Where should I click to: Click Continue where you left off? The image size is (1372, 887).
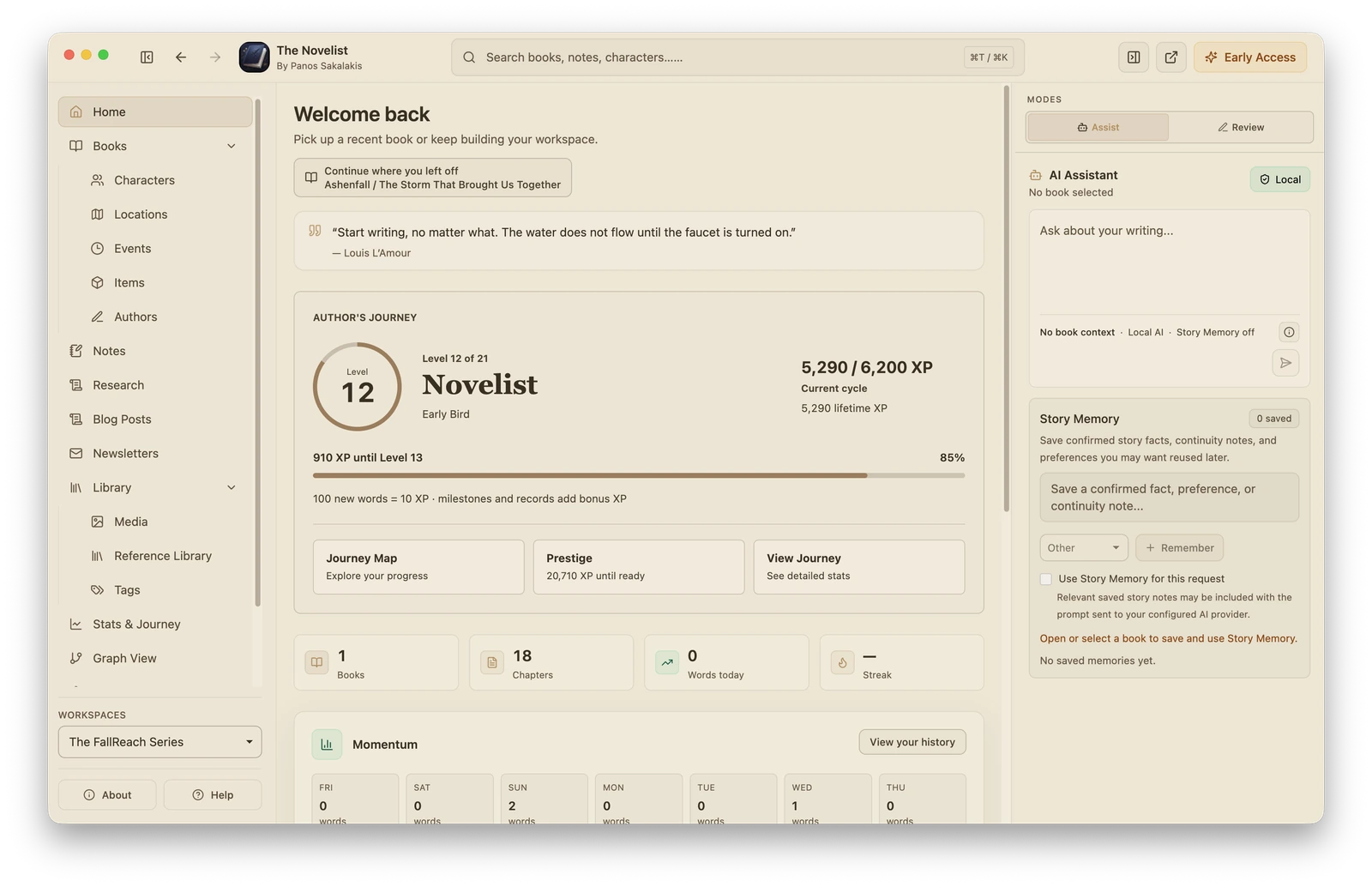433,178
